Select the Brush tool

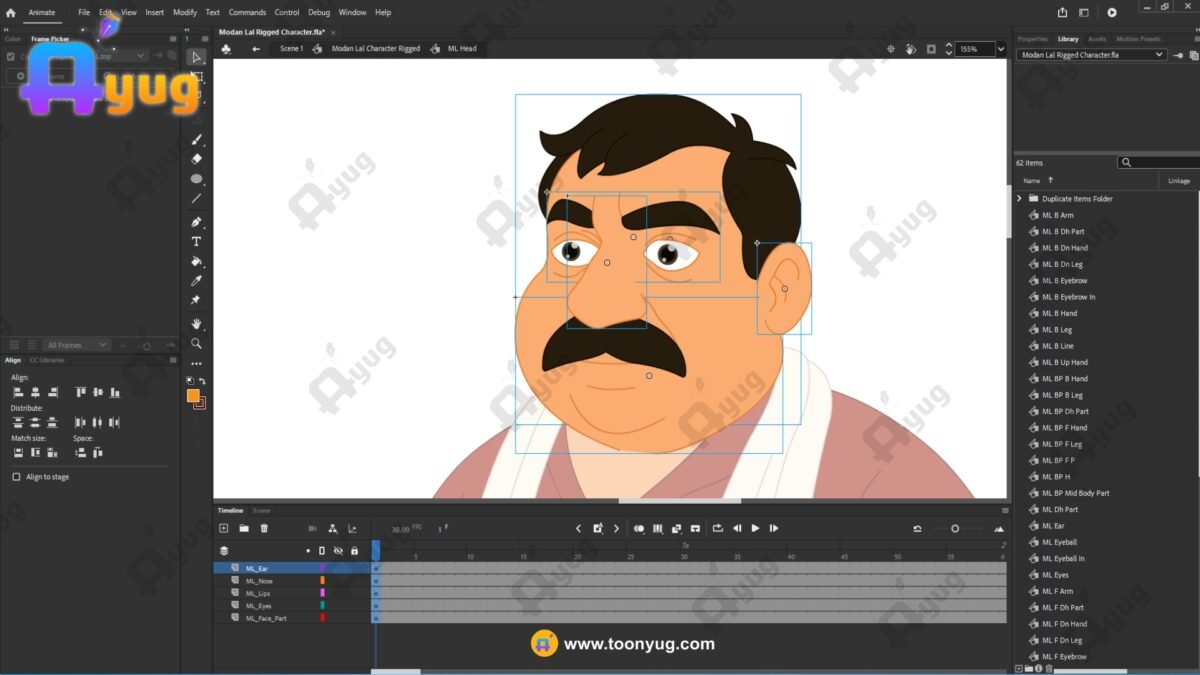tap(196, 139)
